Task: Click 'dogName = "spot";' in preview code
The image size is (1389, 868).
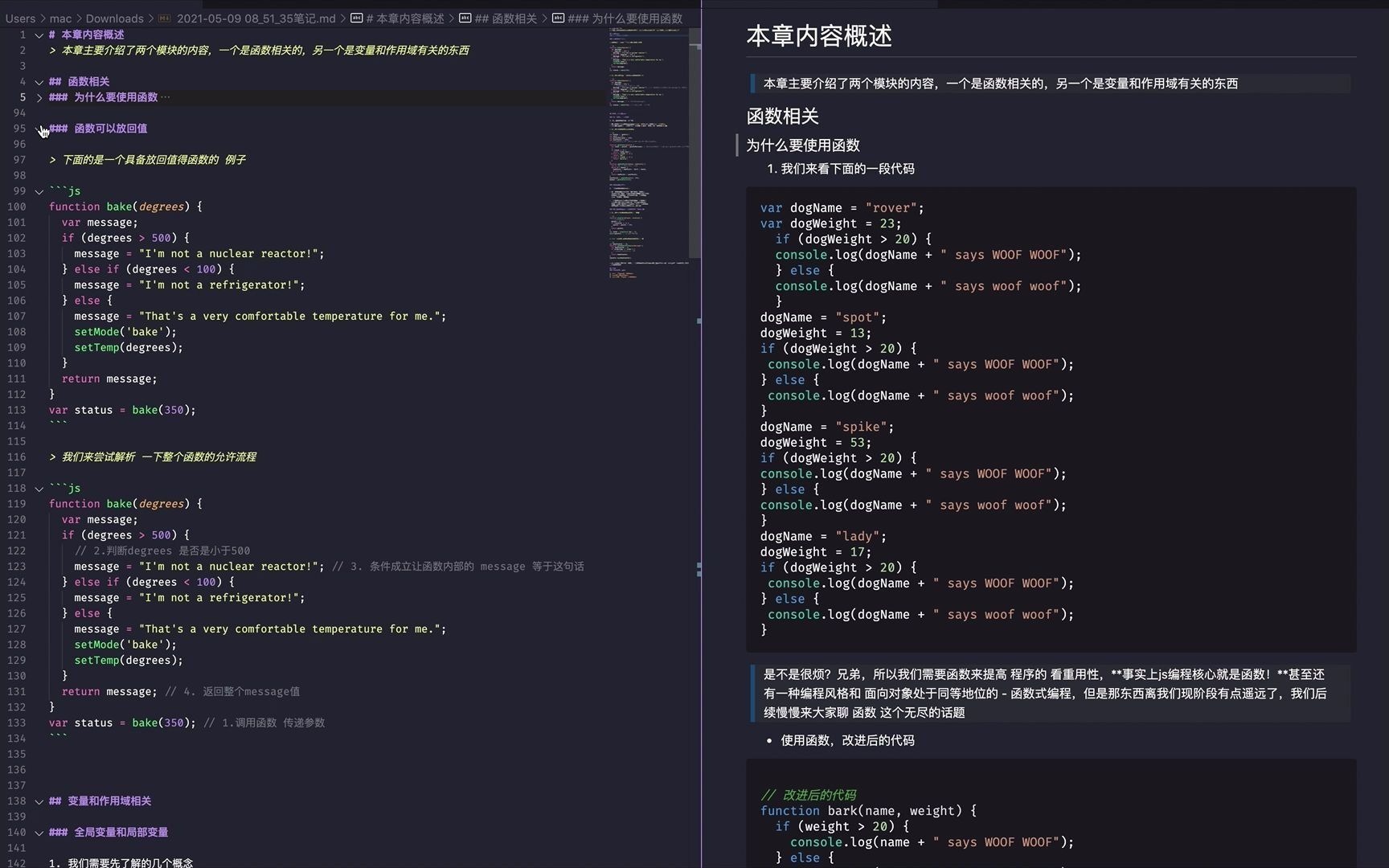Action: (x=823, y=317)
